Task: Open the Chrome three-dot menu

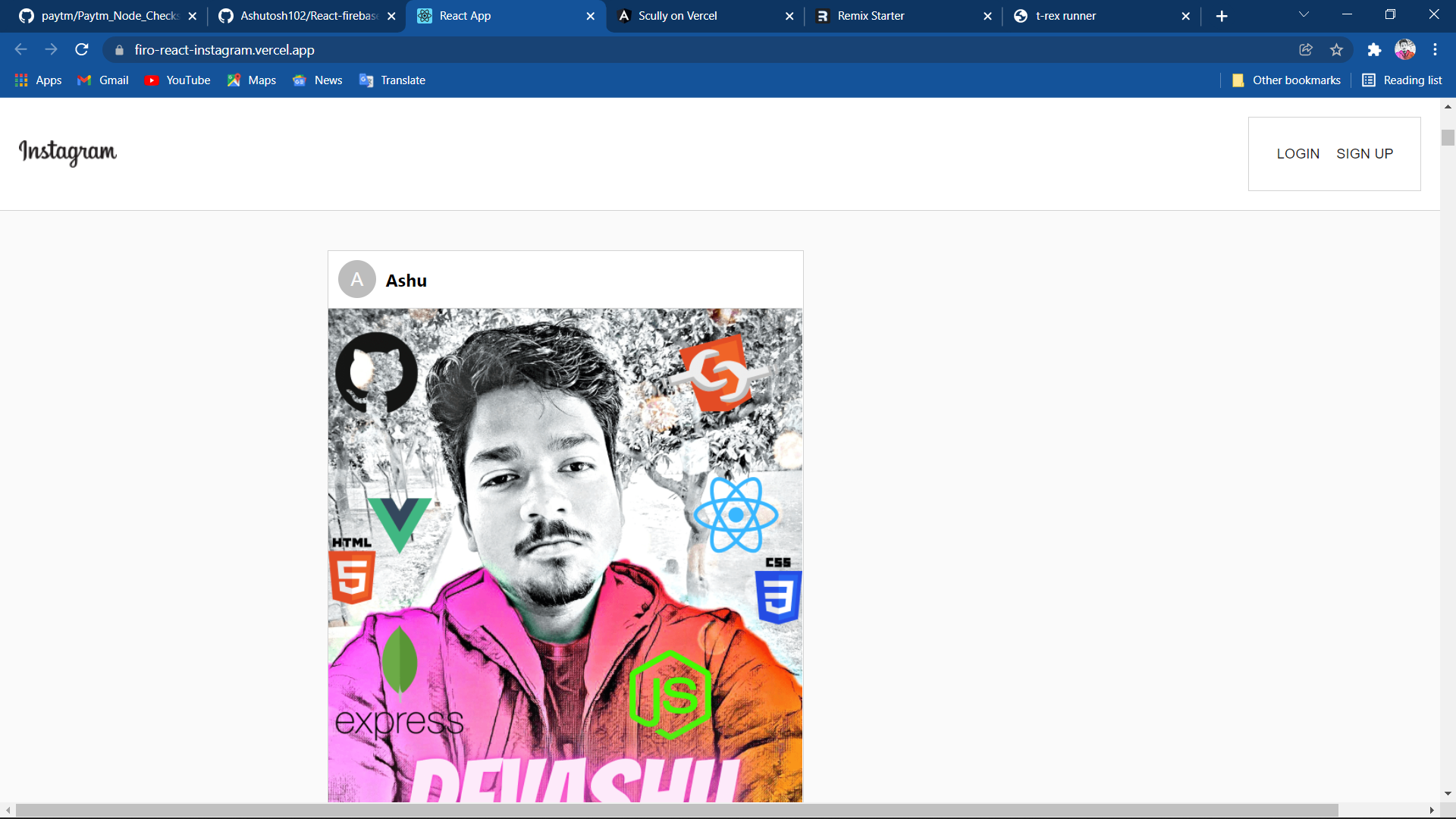Action: (1435, 49)
